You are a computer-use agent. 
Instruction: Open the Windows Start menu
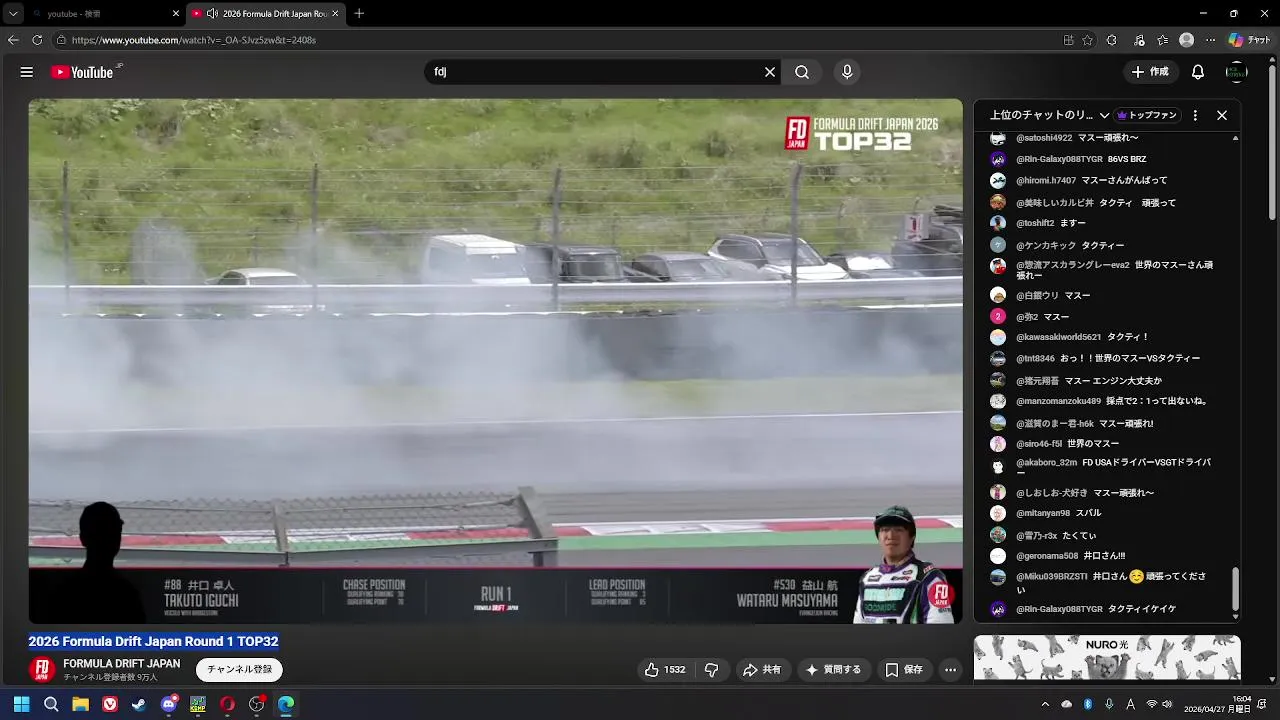pyautogui.click(x=21, y=704)
